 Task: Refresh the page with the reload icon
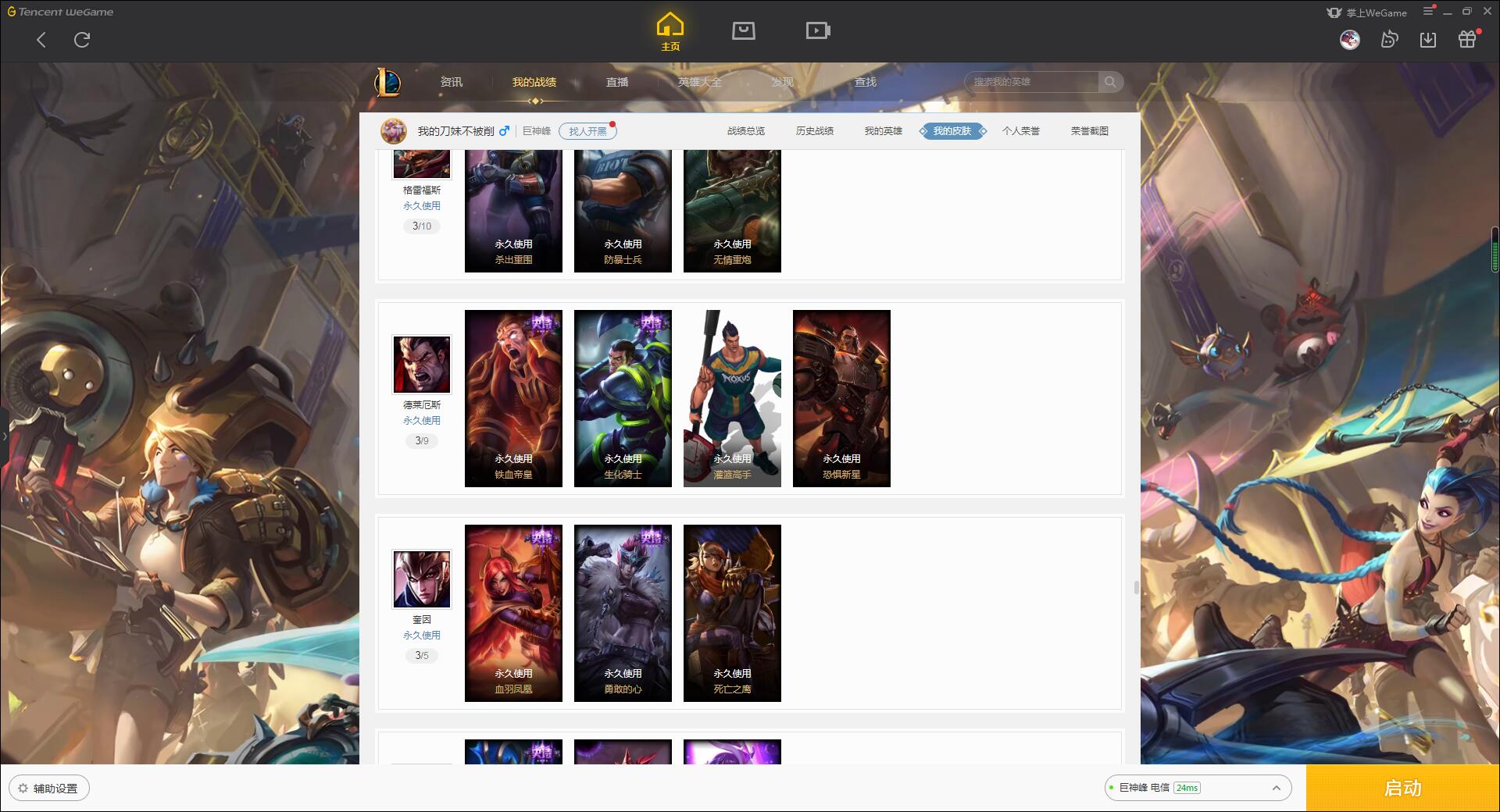82,40
